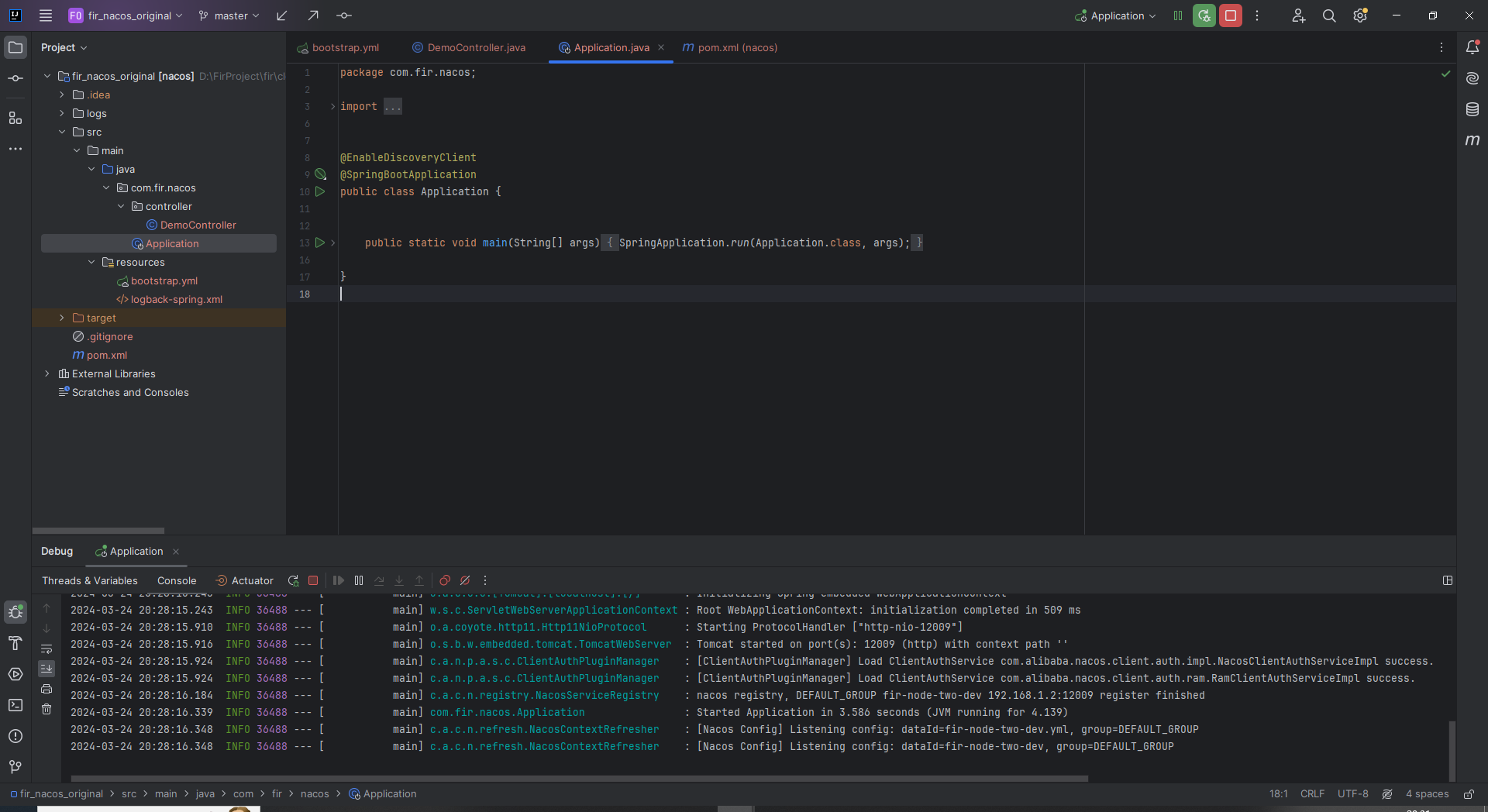Viewport: 1488px width, 812px height.
Task: Open the main hamburger menu
Action: point(46,15)
